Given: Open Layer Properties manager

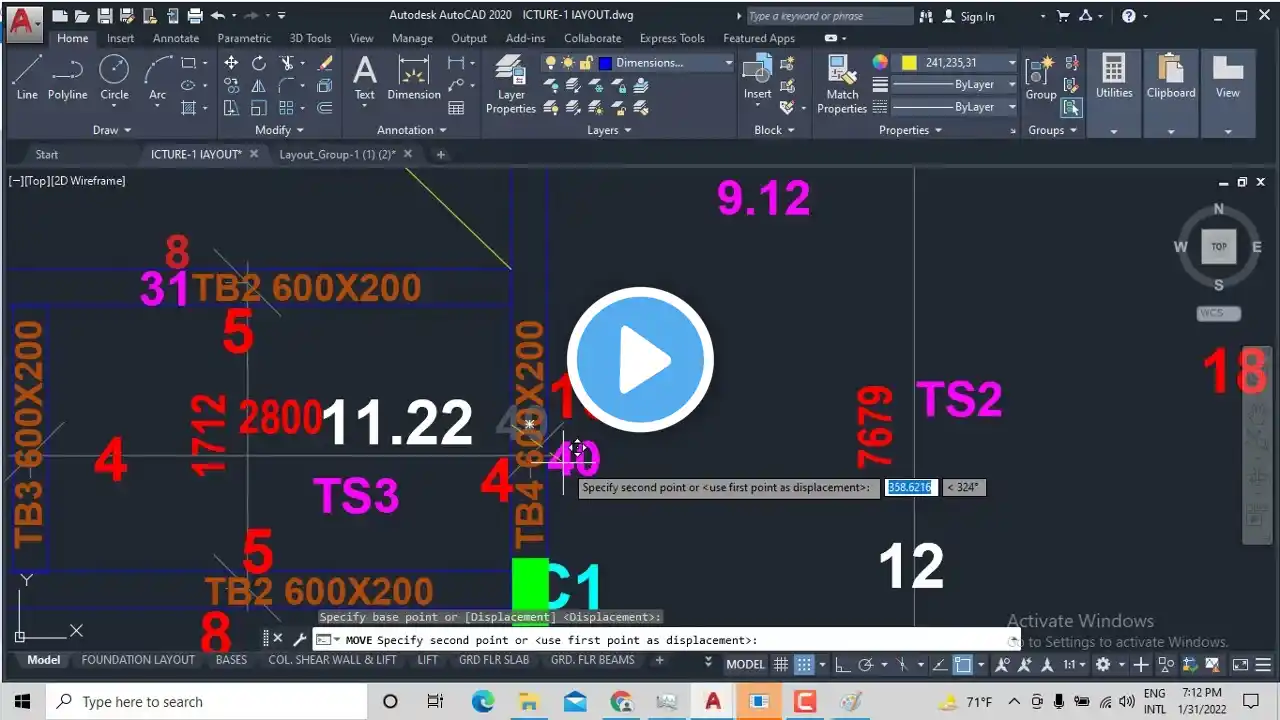Looking at the screenshot, I should [511, 84].
